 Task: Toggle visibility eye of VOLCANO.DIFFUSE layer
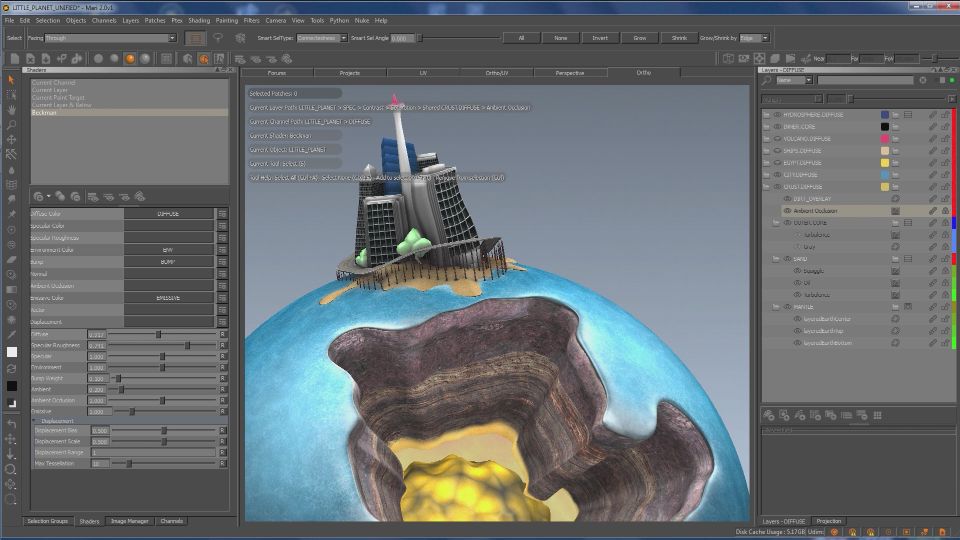tap(778, 138)
